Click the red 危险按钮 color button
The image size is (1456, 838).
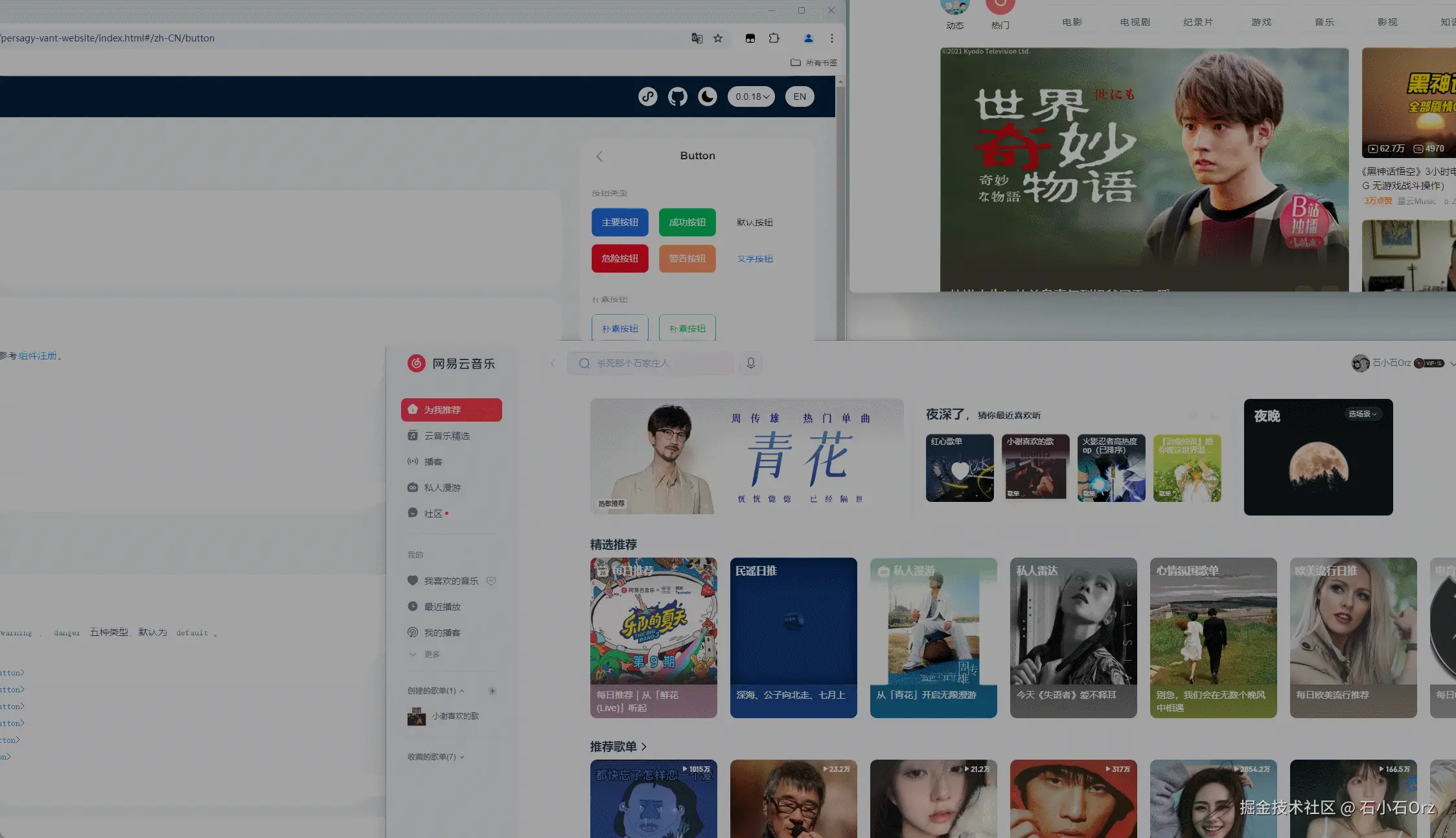pyautogui.click(x=619, y=258)
